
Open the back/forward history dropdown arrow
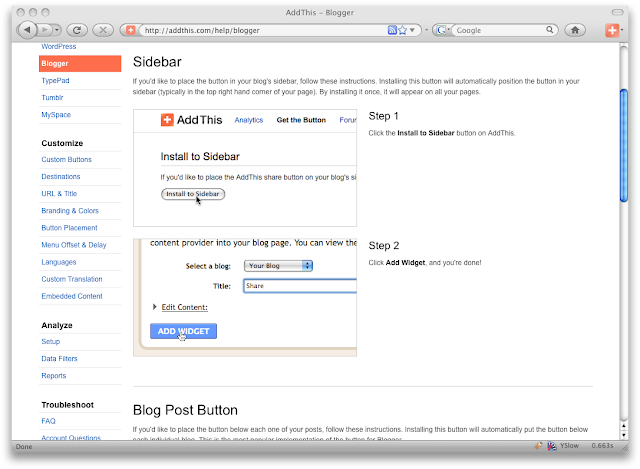57,30
